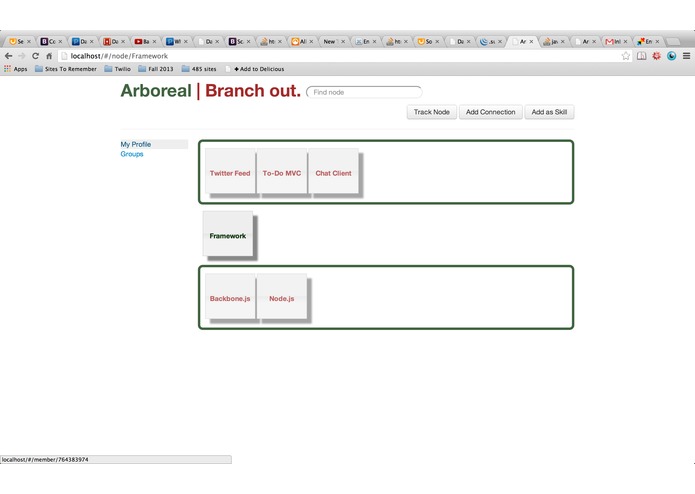This screenshot has width=695, height=494.
Task: Click the Arboreal title heading
Action: coord(156,91)
